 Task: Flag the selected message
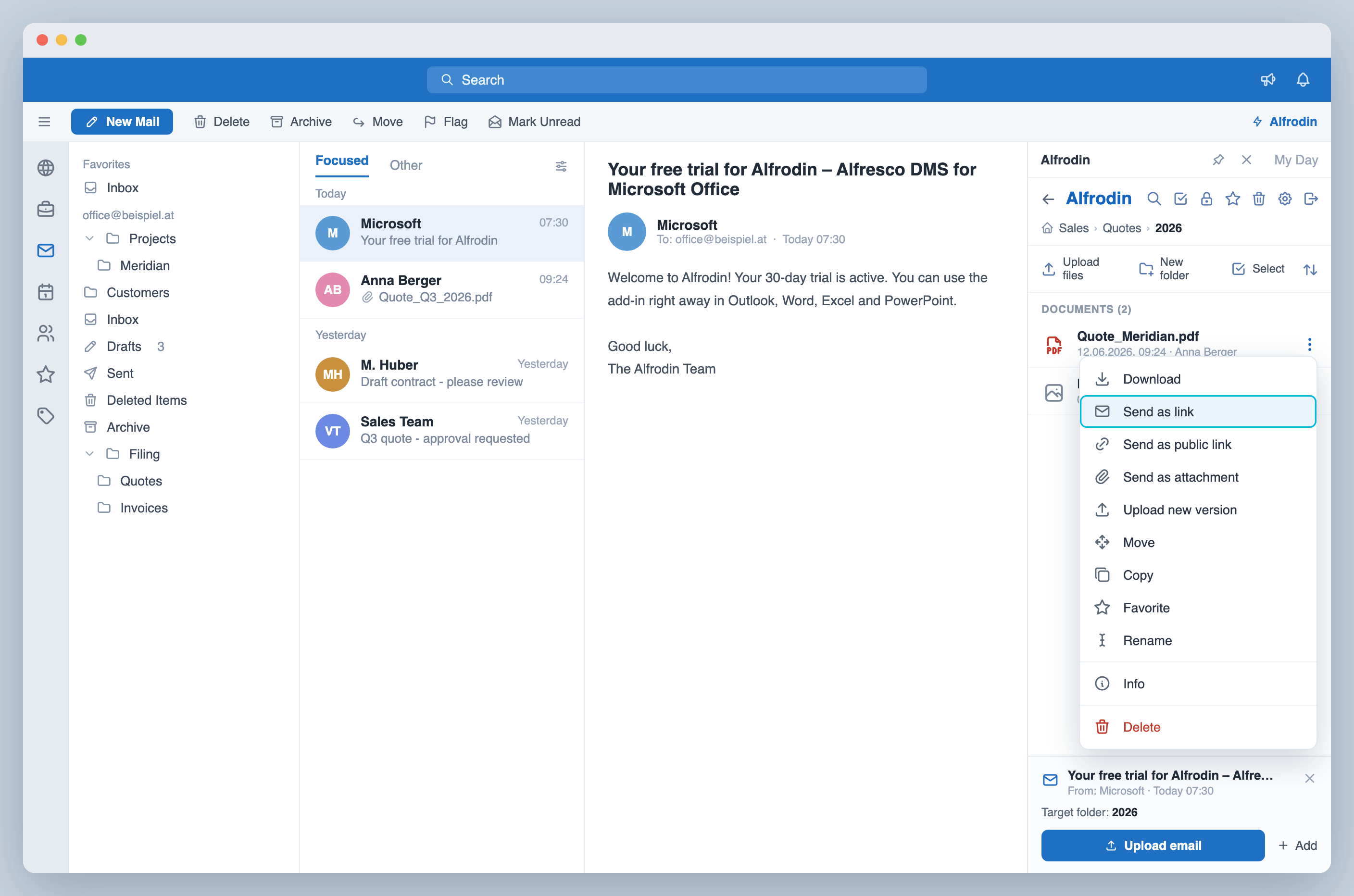(446, 122)
